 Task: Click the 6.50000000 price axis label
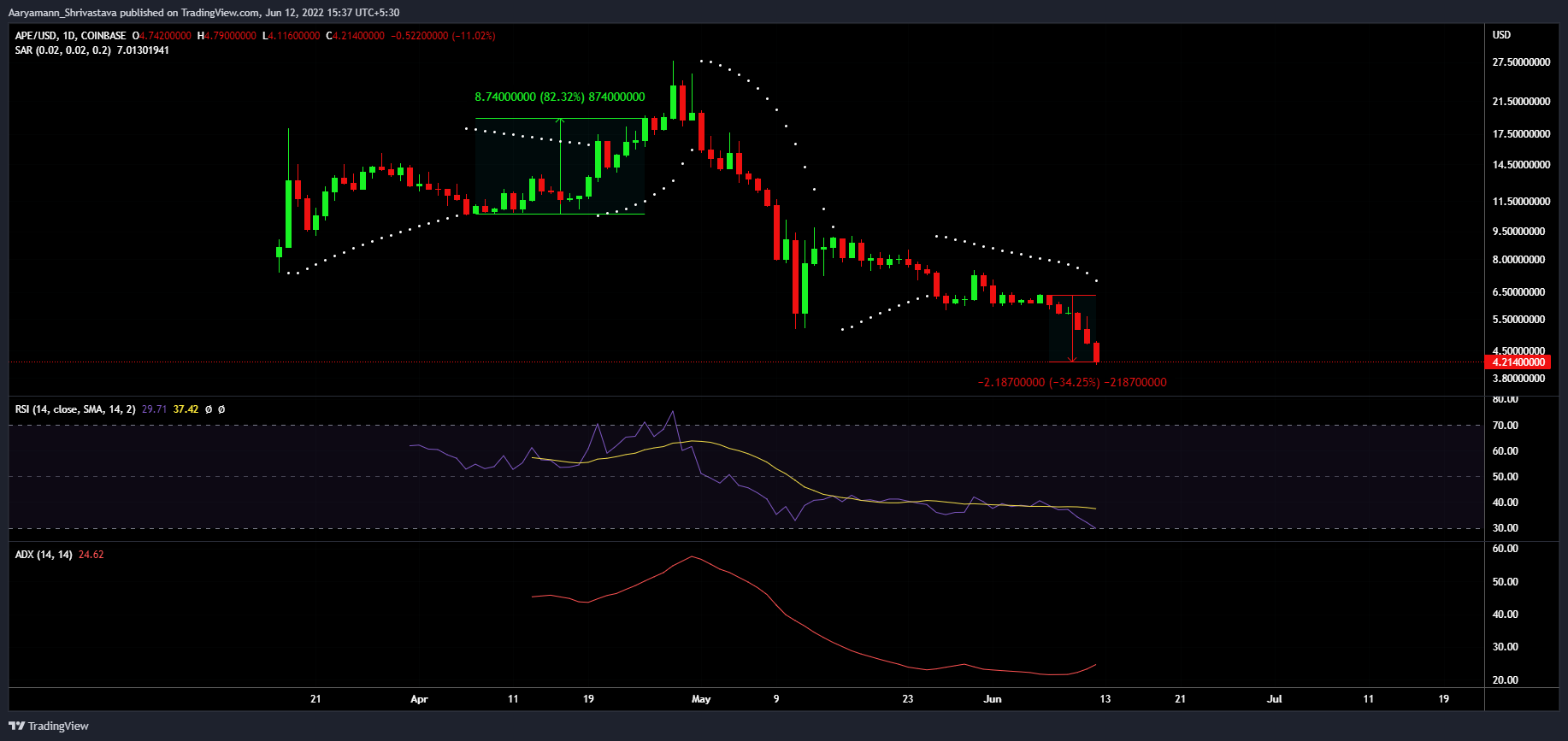point(1518,292)
